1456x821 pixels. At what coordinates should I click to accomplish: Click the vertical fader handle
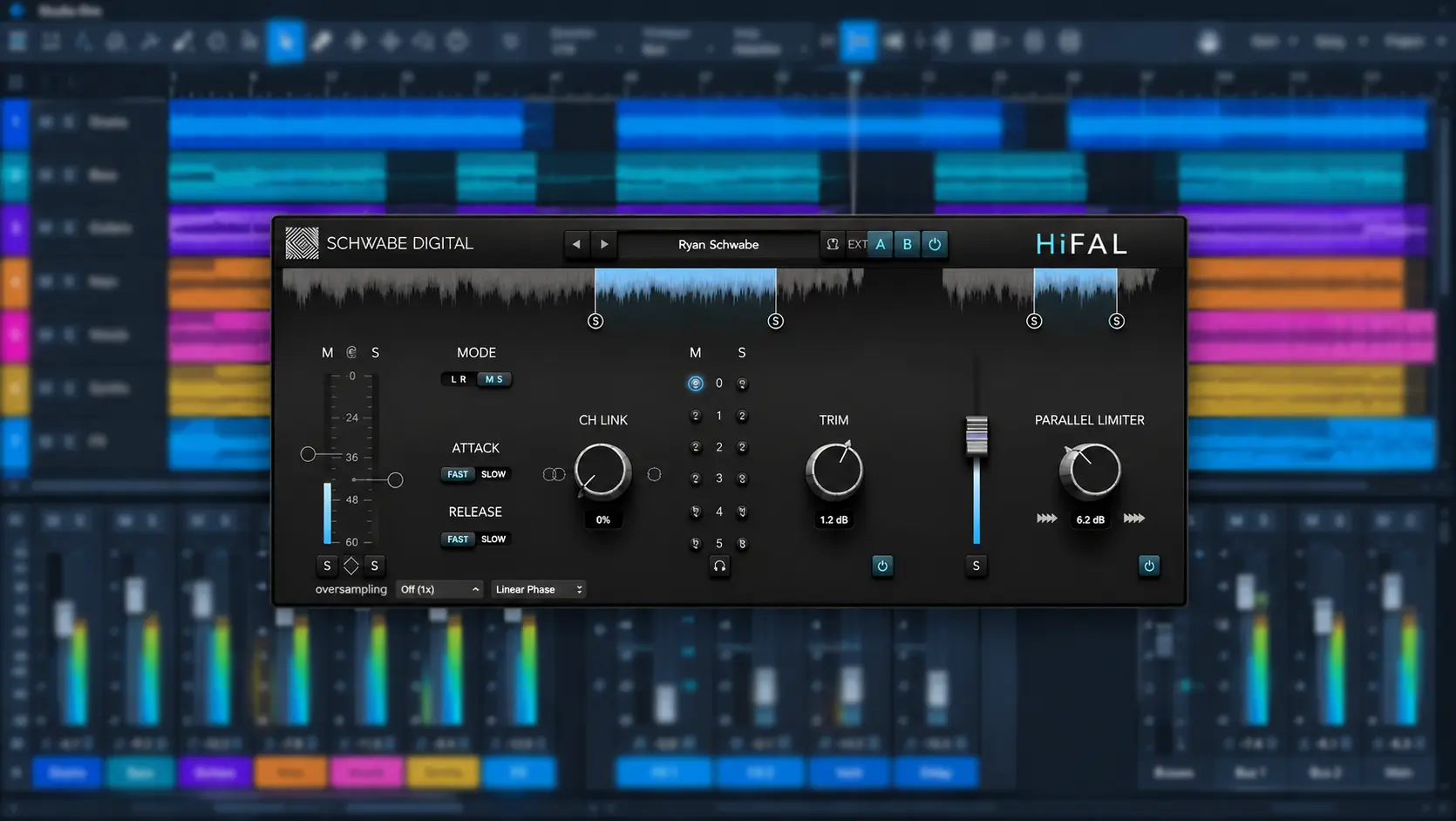tap(976, 435)
